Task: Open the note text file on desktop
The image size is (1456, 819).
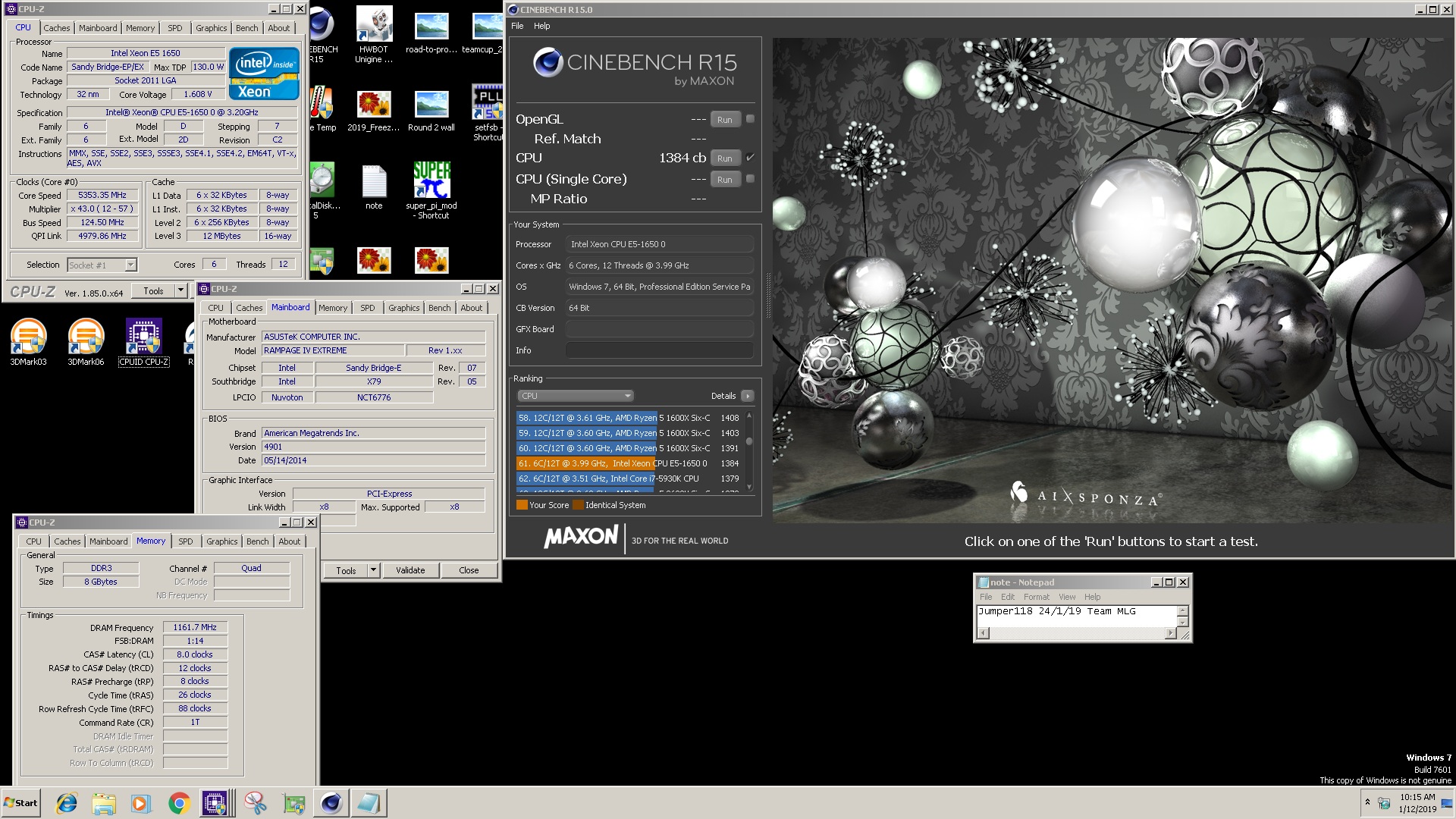Action: (374, 187)
